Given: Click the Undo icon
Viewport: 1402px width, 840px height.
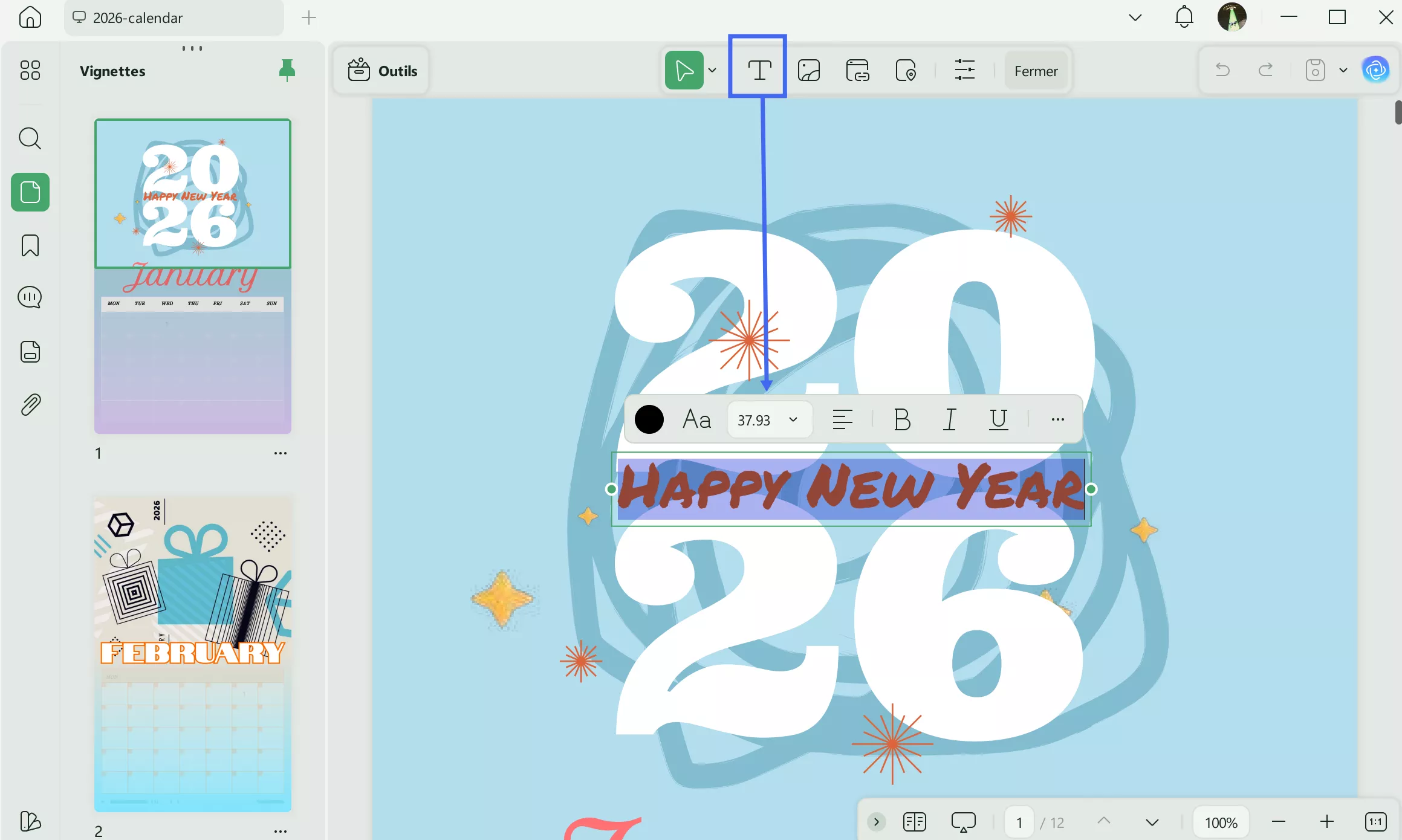Looking at the screenshot, I should (1222, 69).
